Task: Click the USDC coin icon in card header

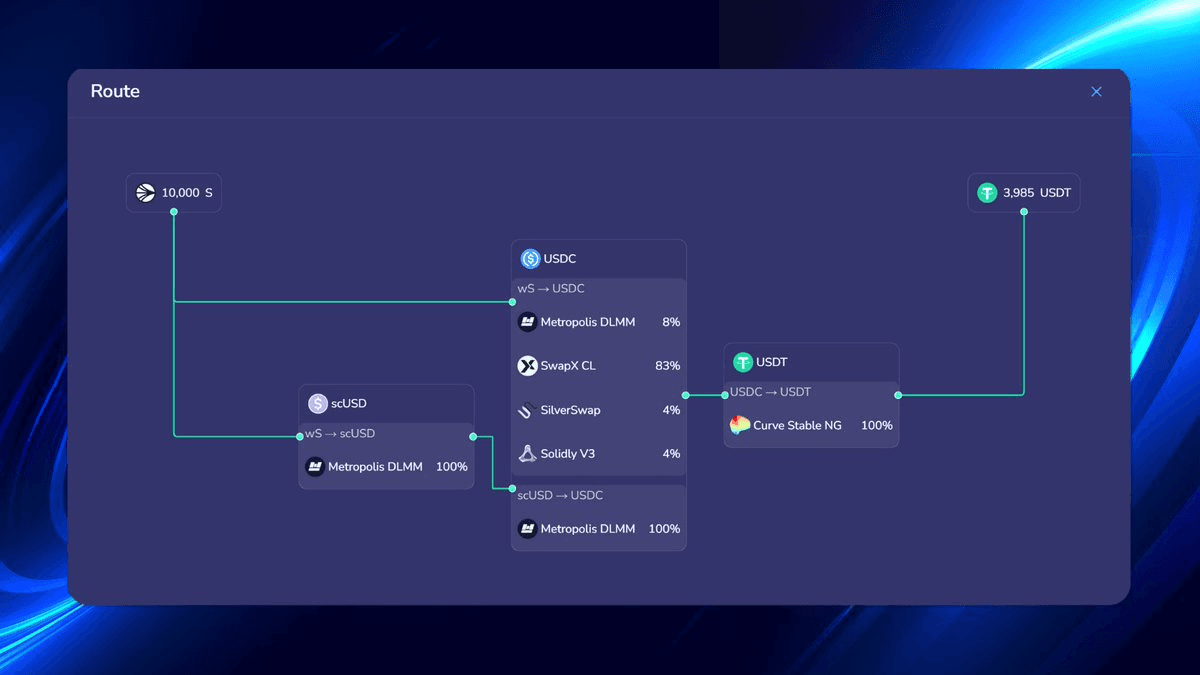Action: click(530, 259)
